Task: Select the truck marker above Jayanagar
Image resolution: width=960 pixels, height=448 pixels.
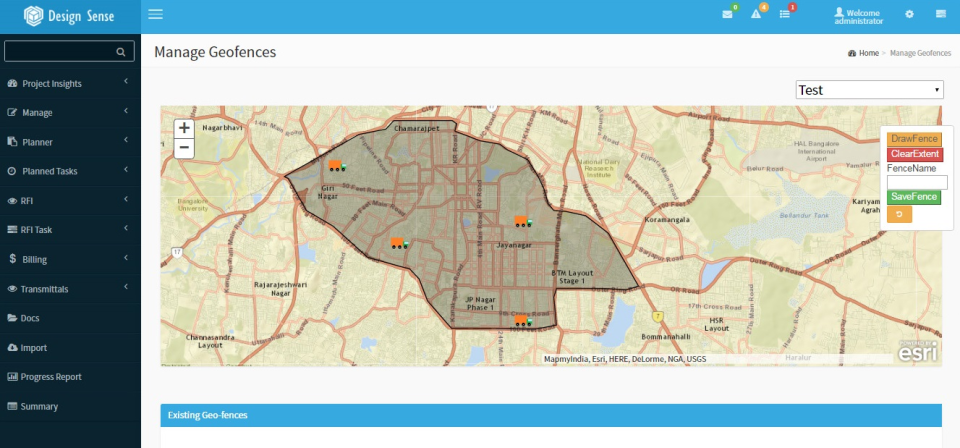Action: click(x=523, y=222)
